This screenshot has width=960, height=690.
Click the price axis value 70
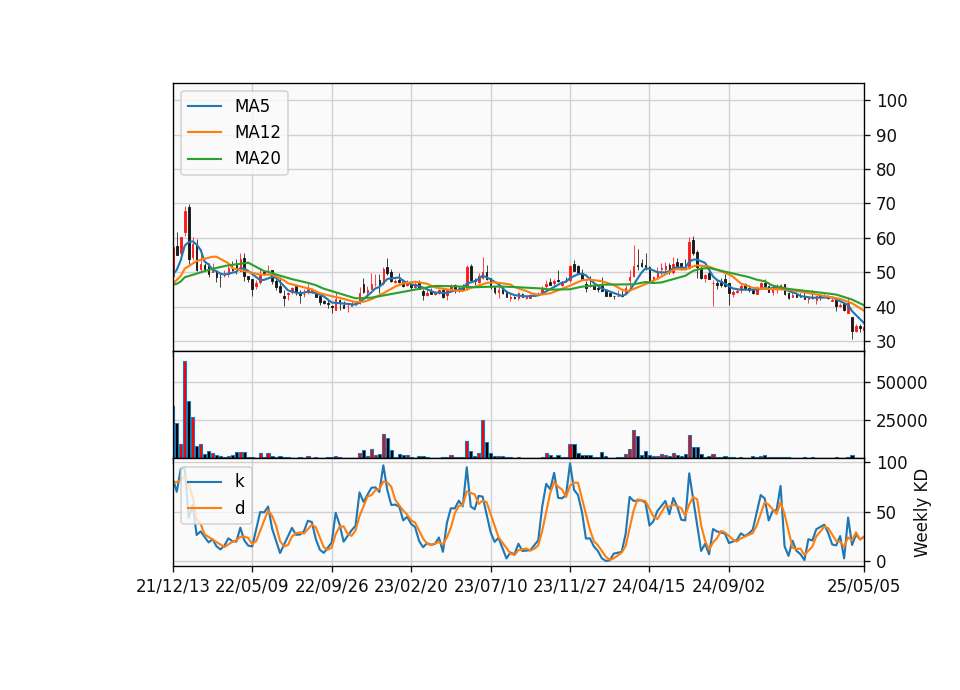(887, 204)
